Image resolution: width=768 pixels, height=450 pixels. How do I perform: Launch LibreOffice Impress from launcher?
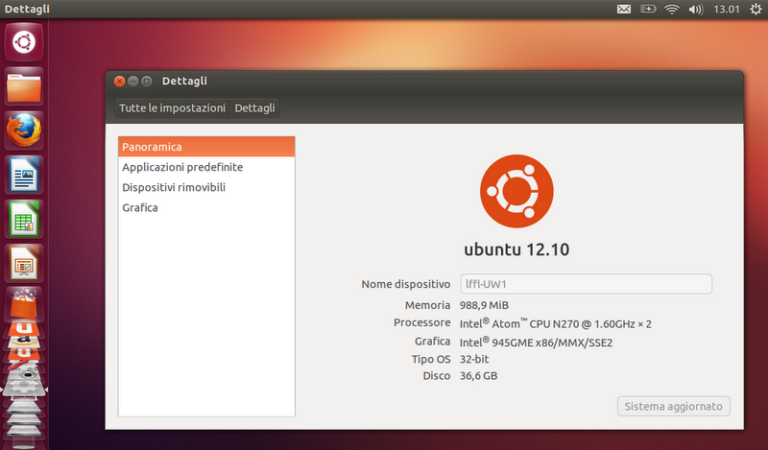(x=24, y=263)
